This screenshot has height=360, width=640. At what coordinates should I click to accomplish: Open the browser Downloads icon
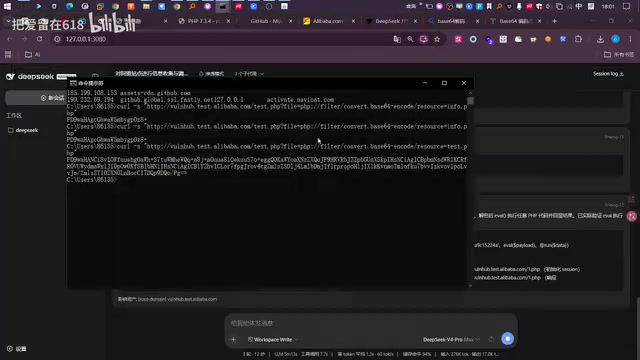pyautogui.click(x=600, y=39)
